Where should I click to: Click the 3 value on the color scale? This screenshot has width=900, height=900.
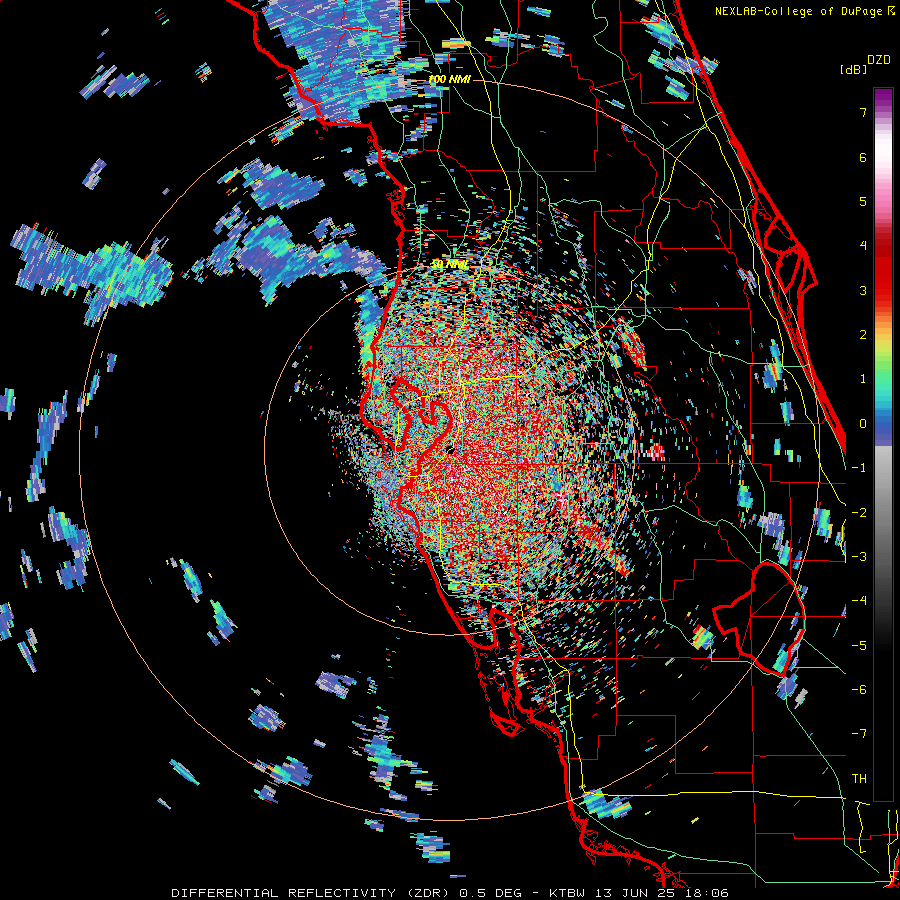click(x=863, y=290)
